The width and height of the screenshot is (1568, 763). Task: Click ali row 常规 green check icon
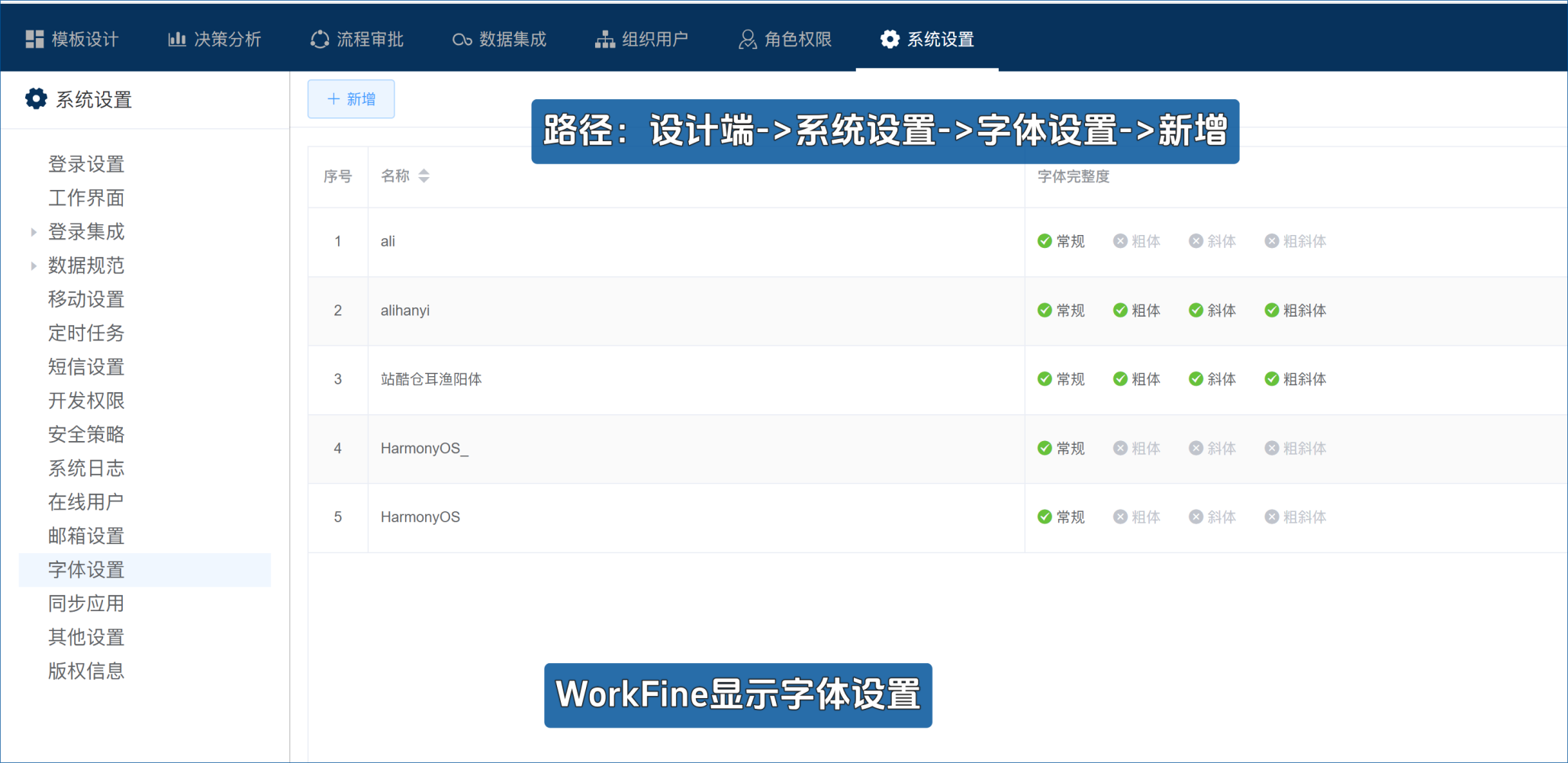click(x=1045, y=241)
